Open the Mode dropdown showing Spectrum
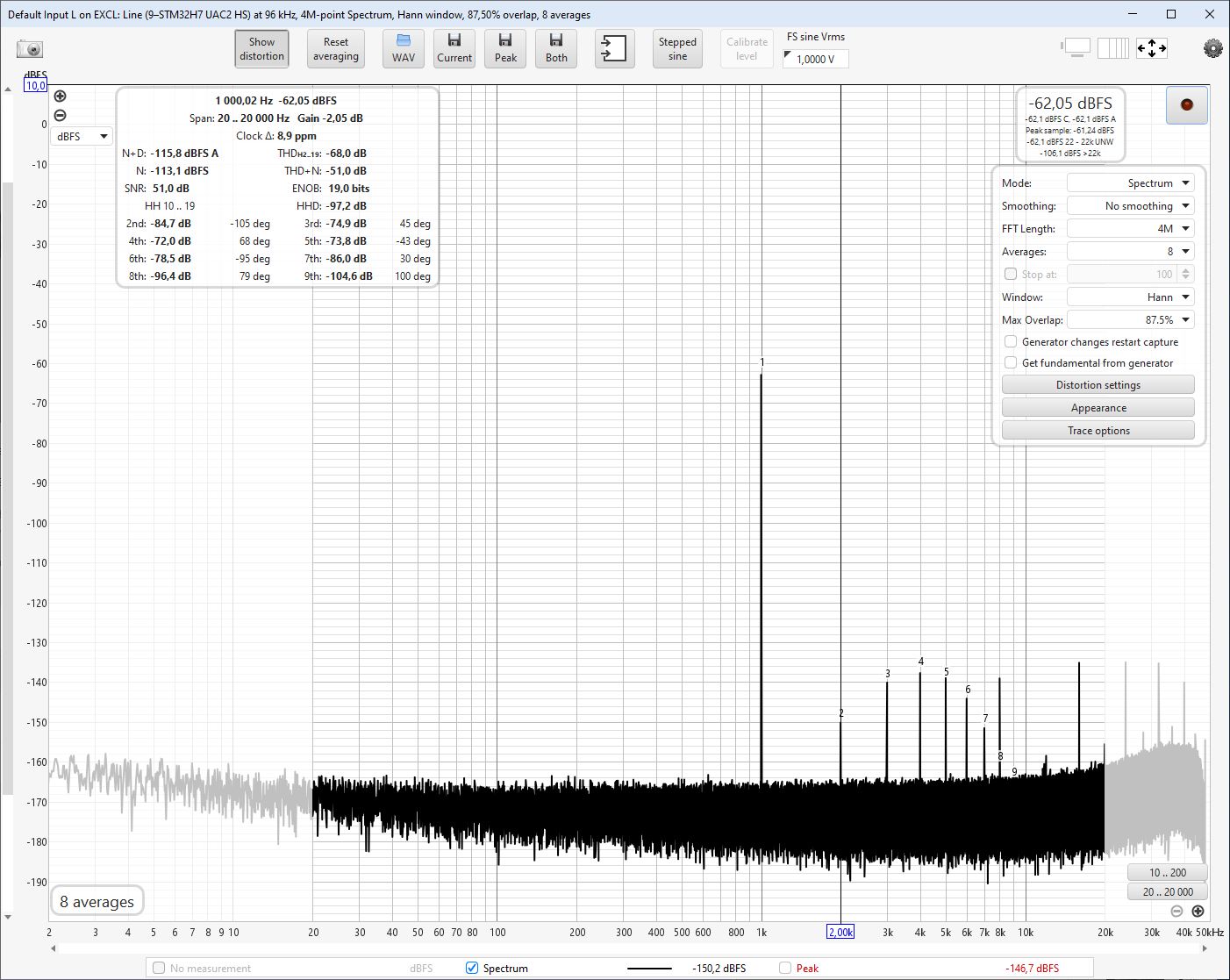The image size is (1230, 980). 1130,183
